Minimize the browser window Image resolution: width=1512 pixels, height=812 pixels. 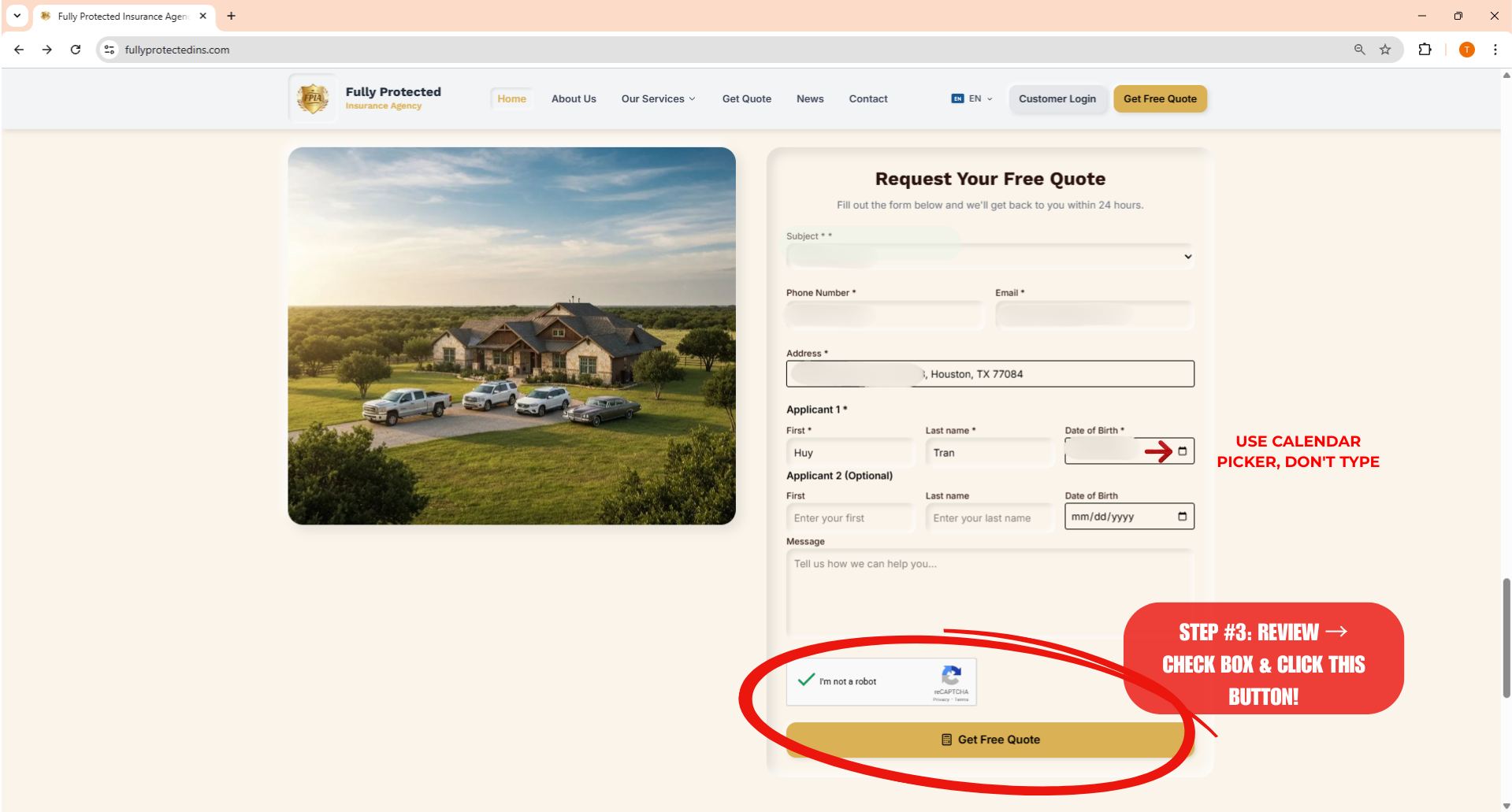(1421, 16)
